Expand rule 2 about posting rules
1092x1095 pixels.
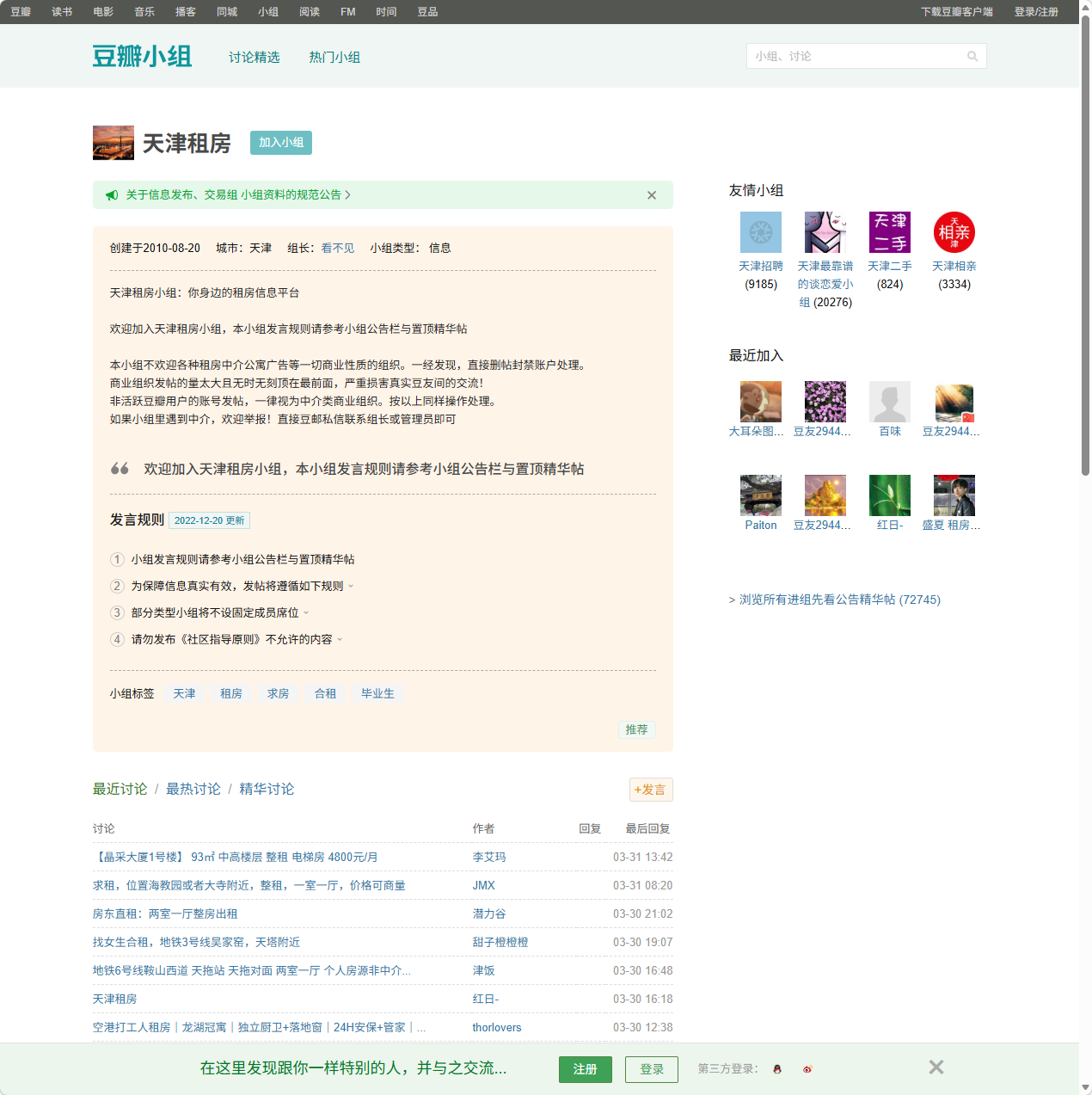pos(351,587)
